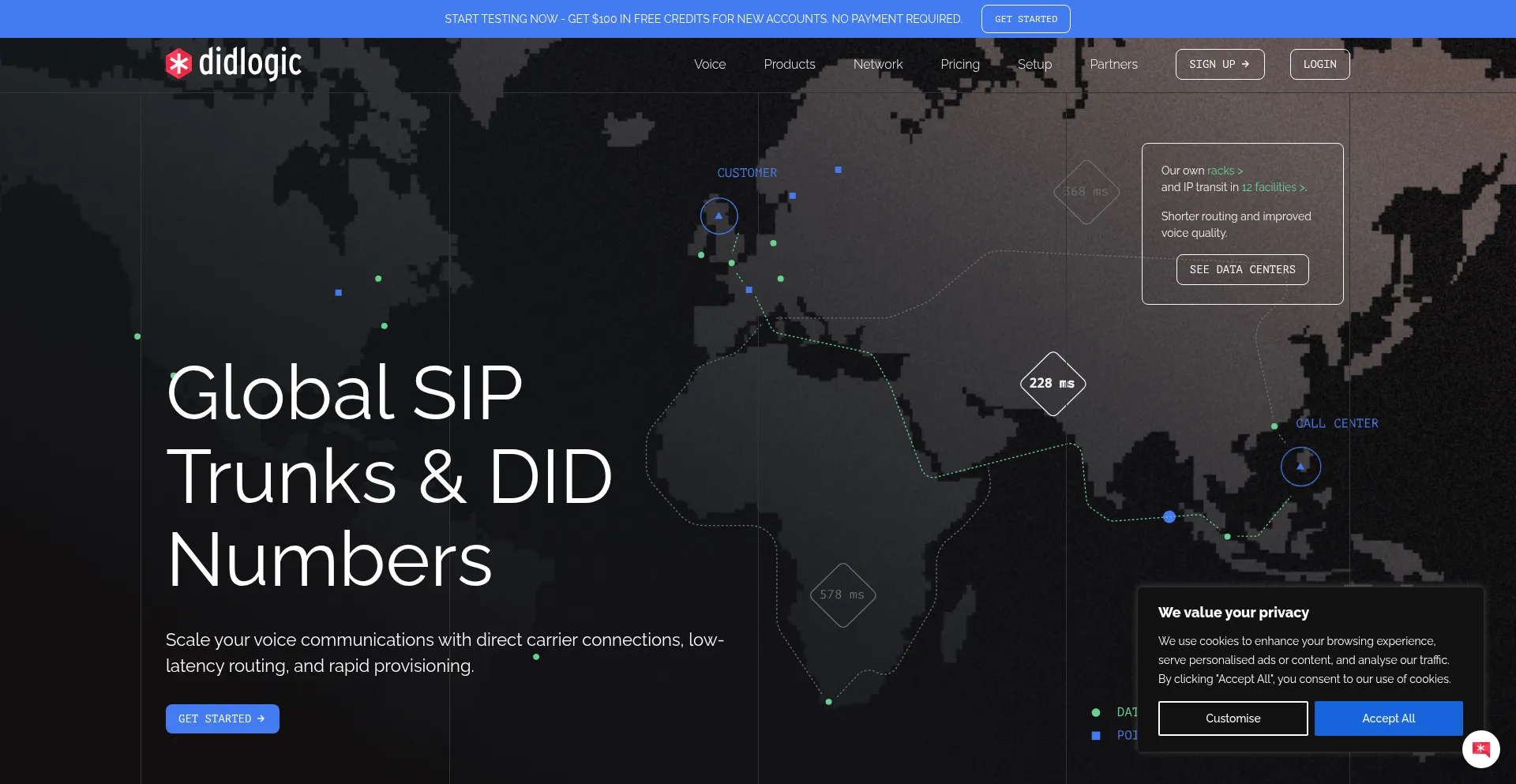The width and height of the screenshot is (1516, 784).
Task: Open the Network menu
Action: pyautogui.click(x=877, y=65)
